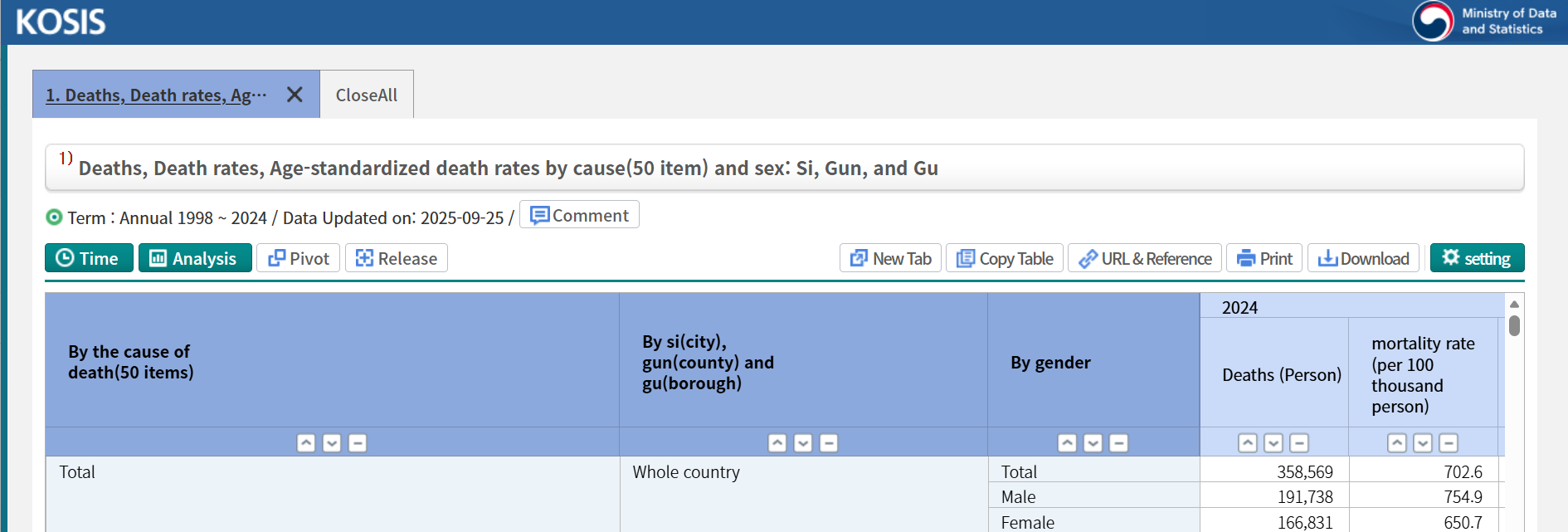1568x532 pixels.
Task: Click the Release button
Action: (x=397, y=258)
